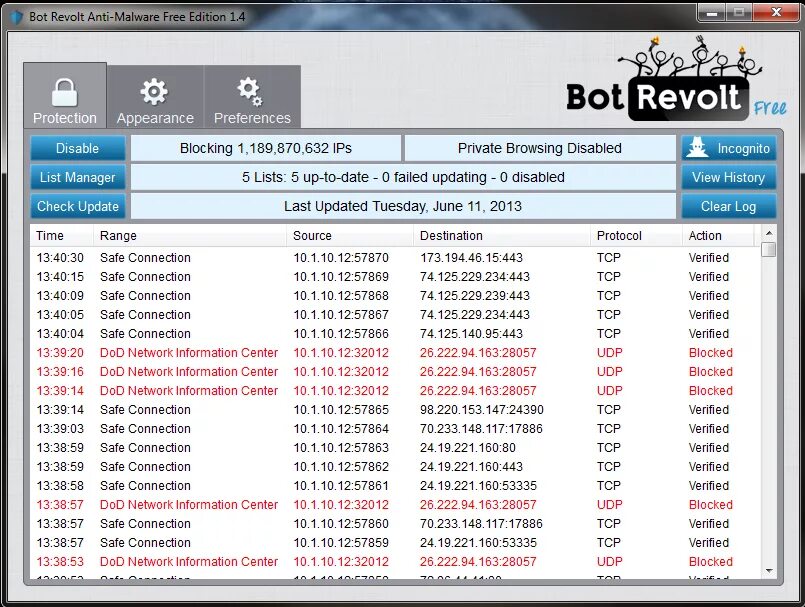The width and height of the screenshot is (805, 607).
Task: Open View History
Action: [729, 177]
